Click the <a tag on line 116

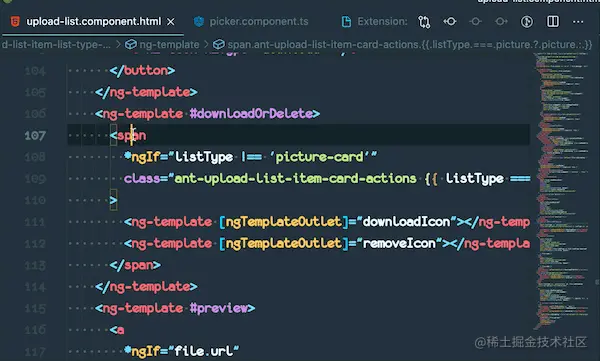117,330
